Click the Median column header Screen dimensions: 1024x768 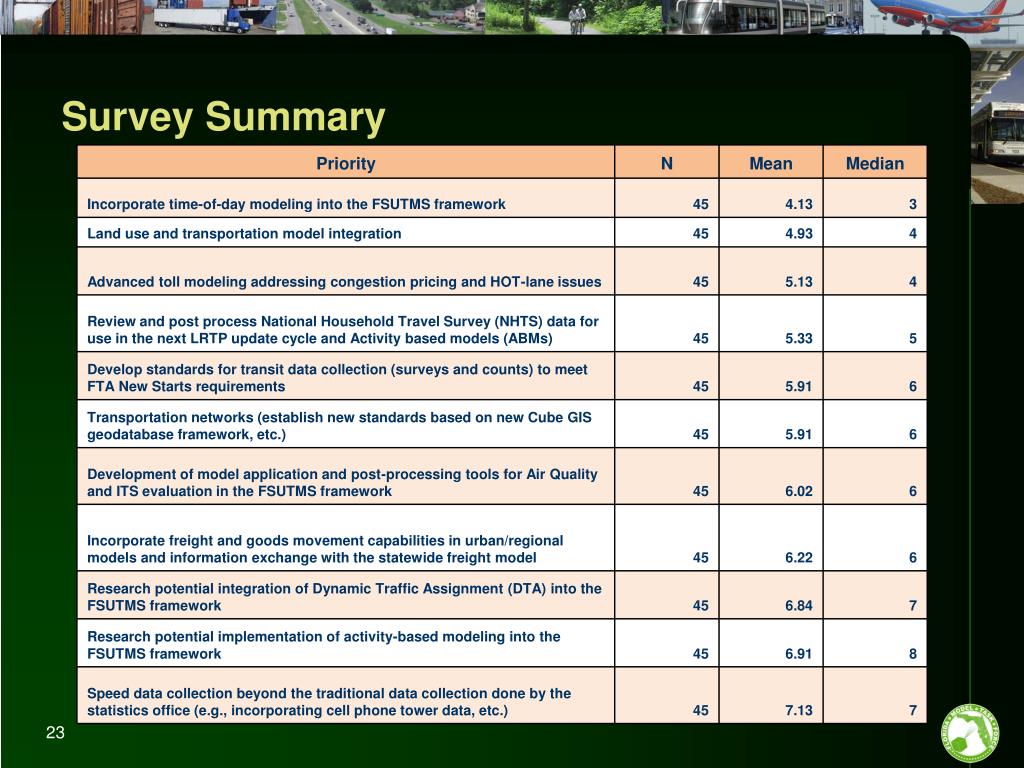pos(875,163)
